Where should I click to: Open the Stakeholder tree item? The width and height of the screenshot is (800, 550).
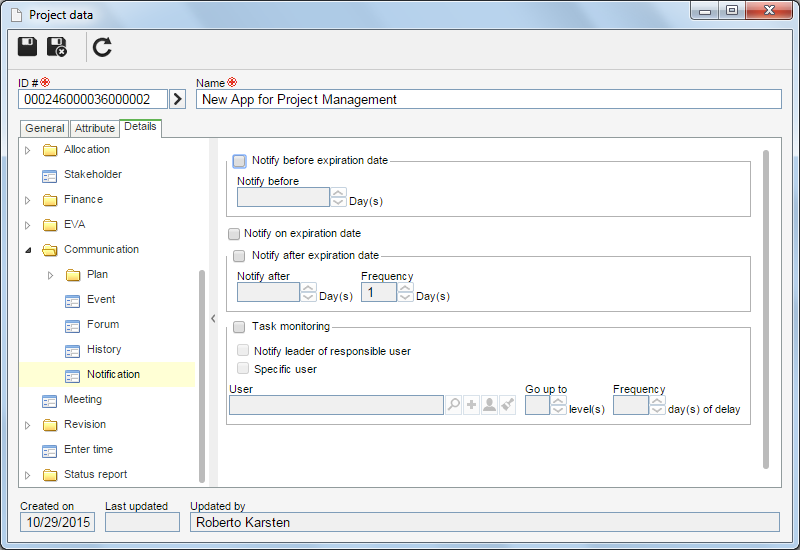(93, 174)
